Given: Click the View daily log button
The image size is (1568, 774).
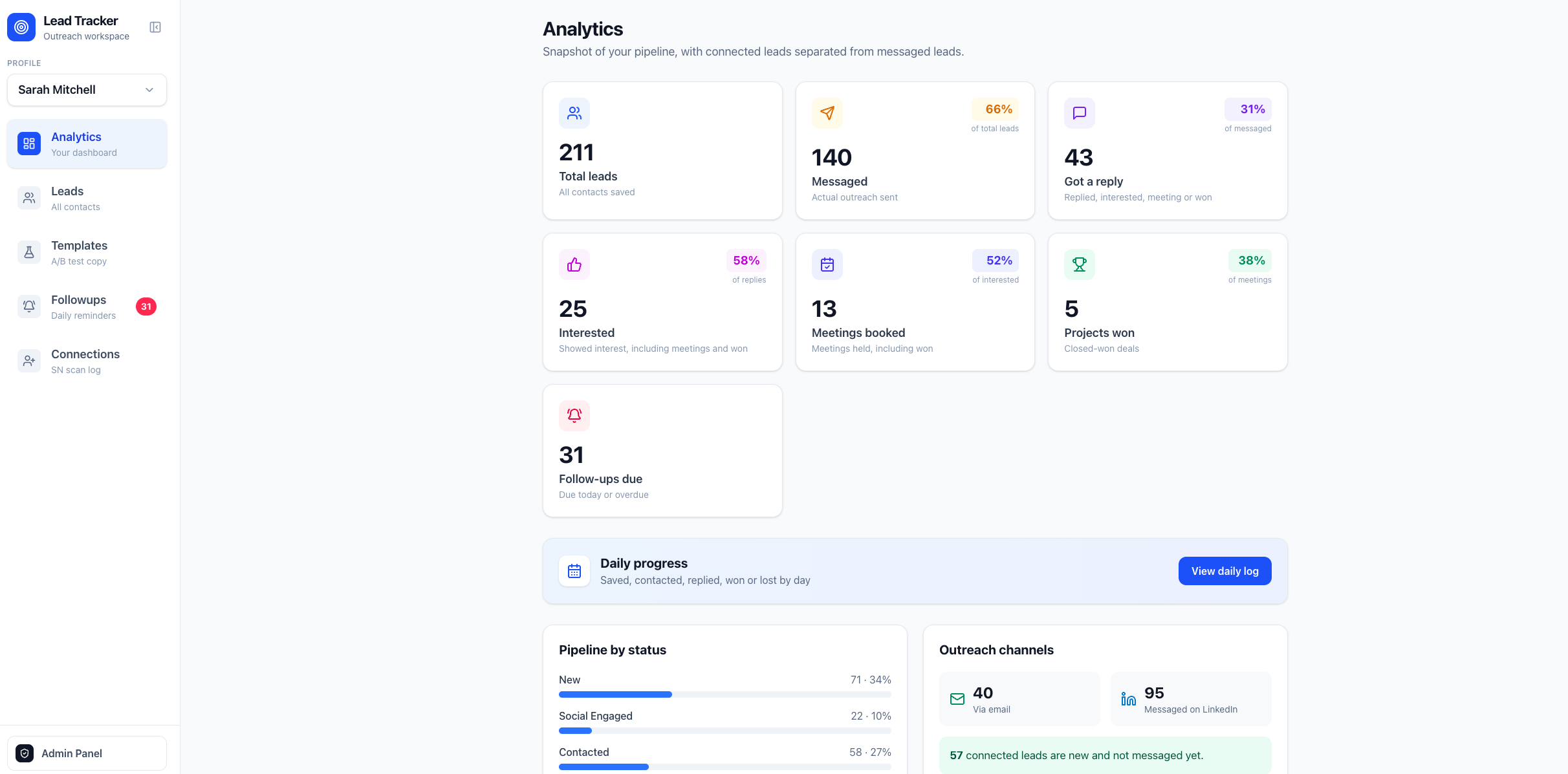Looking at the screenshot, I should coord(1225,571).
